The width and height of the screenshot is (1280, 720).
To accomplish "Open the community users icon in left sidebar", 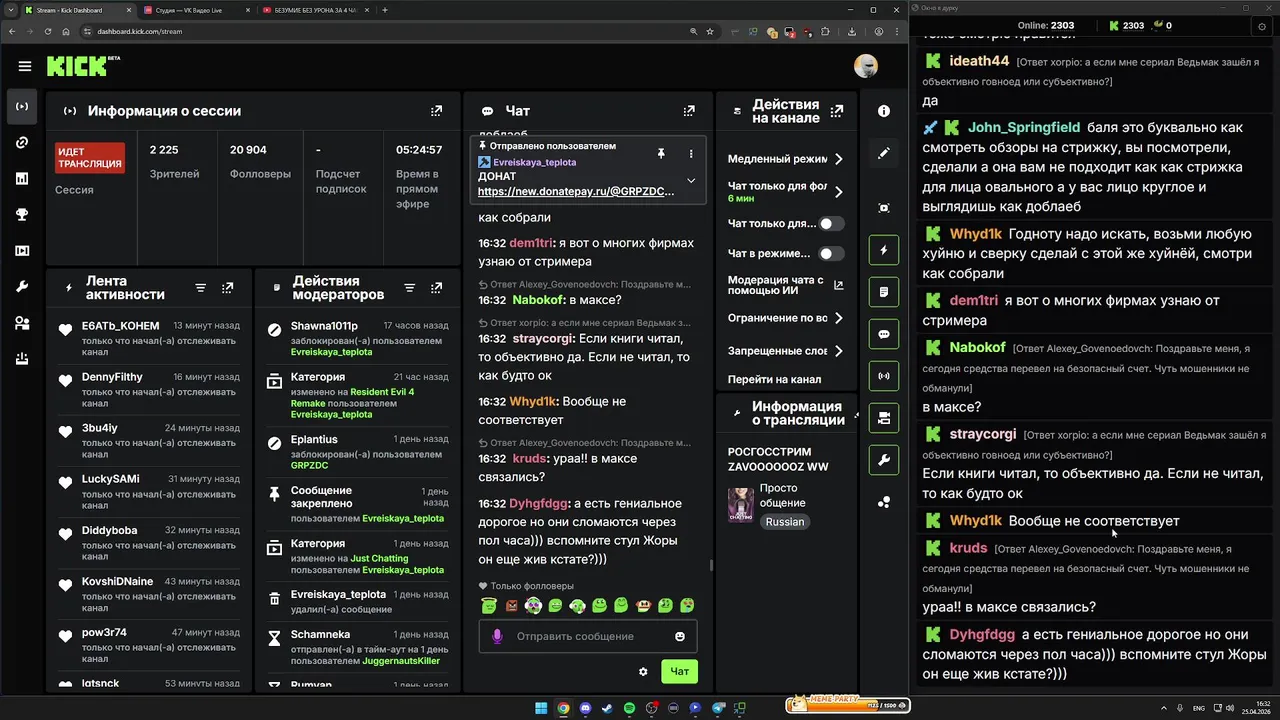I will click(22, 323).
